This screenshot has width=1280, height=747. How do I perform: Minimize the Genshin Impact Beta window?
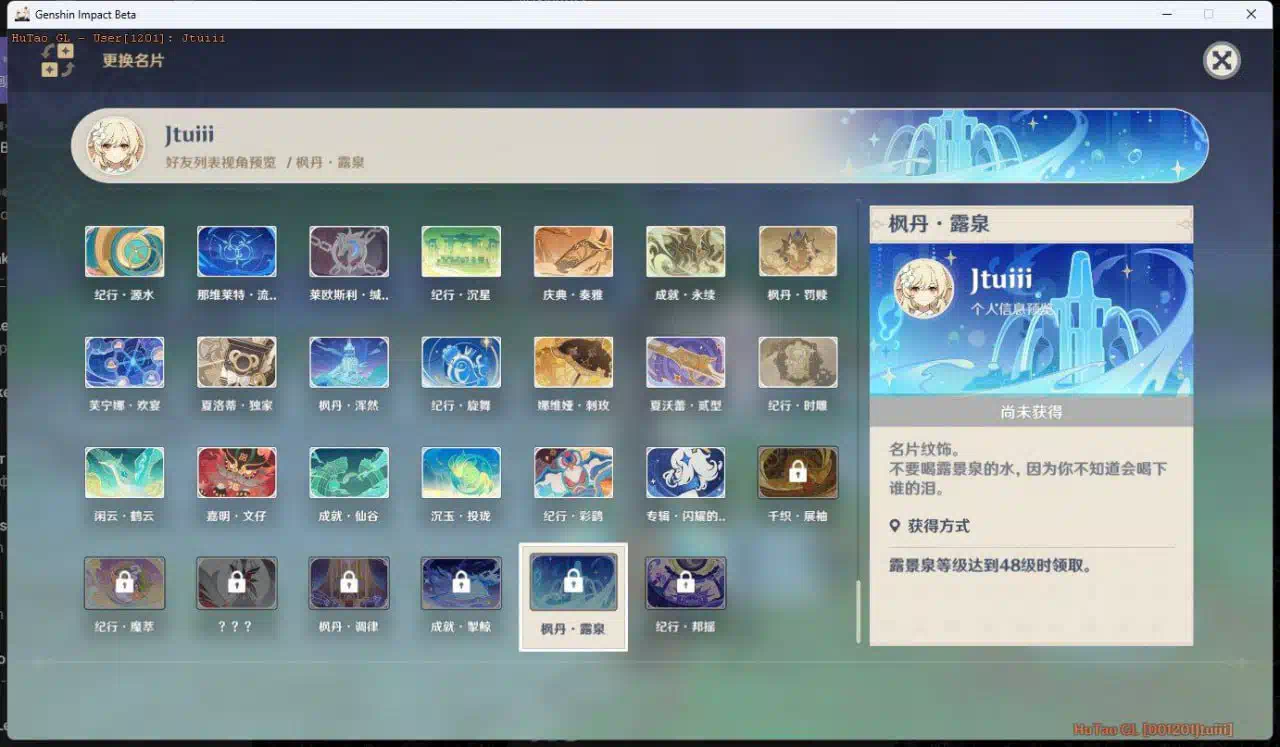point(1166,14)
